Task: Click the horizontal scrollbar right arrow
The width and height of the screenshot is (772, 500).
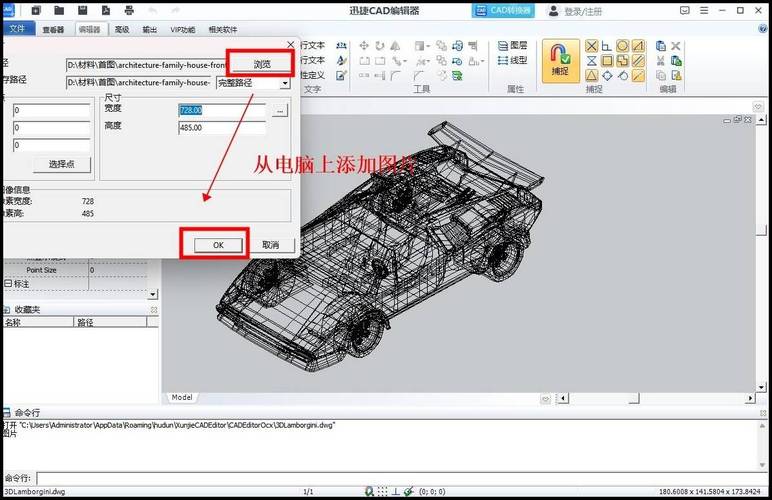Action: click(750, 398)
